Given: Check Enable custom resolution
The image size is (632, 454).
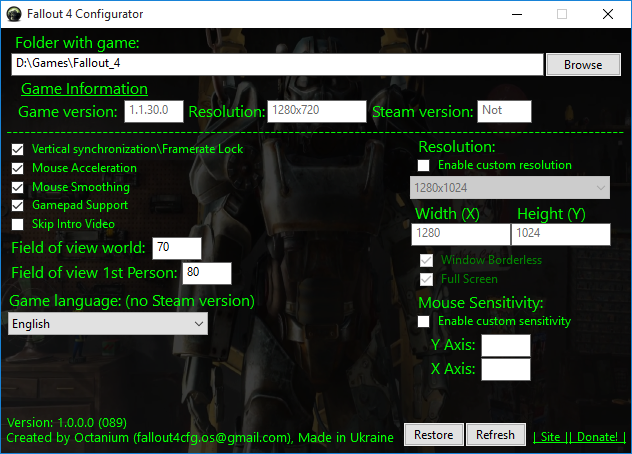Looking at the screenshot, I should (x=424, y=165).
